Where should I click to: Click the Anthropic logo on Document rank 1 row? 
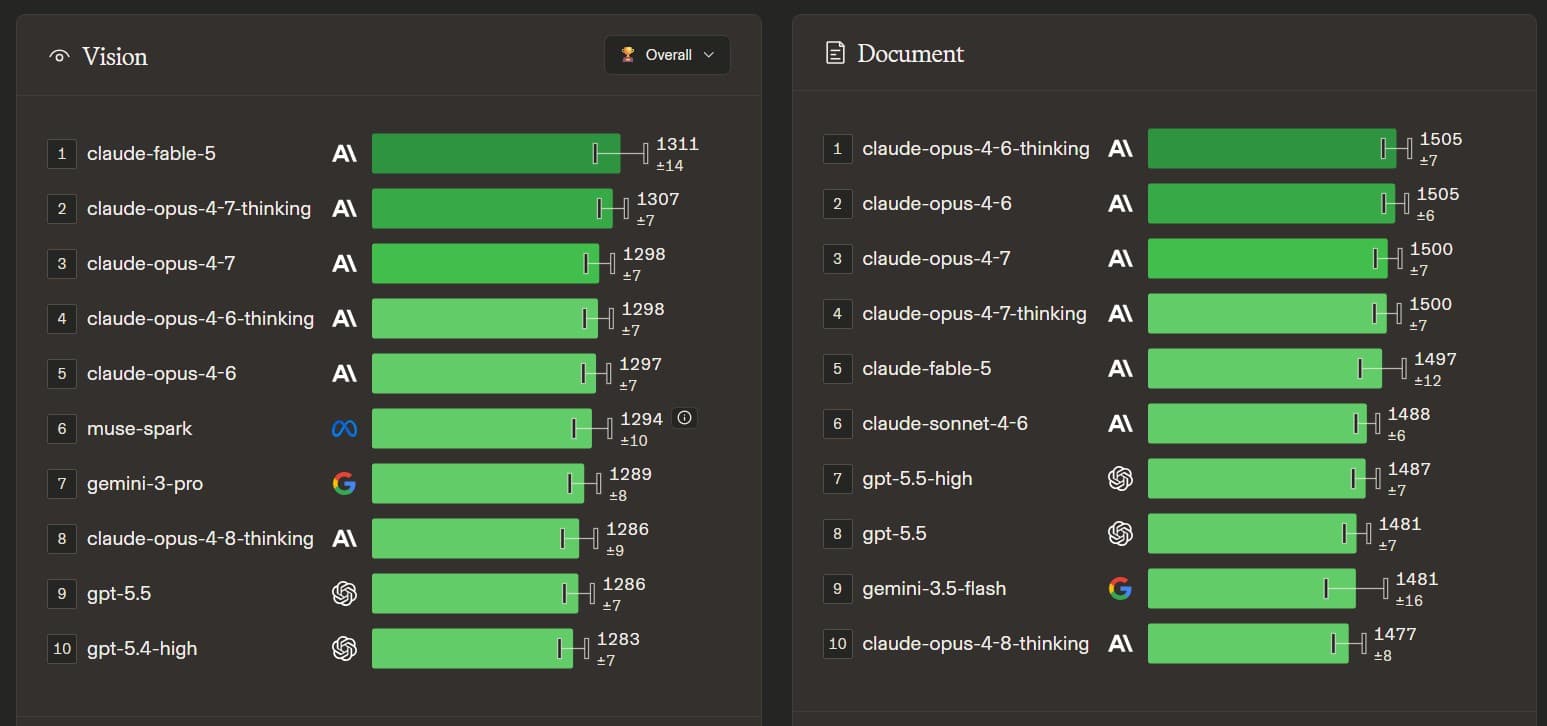(1120, 149)
